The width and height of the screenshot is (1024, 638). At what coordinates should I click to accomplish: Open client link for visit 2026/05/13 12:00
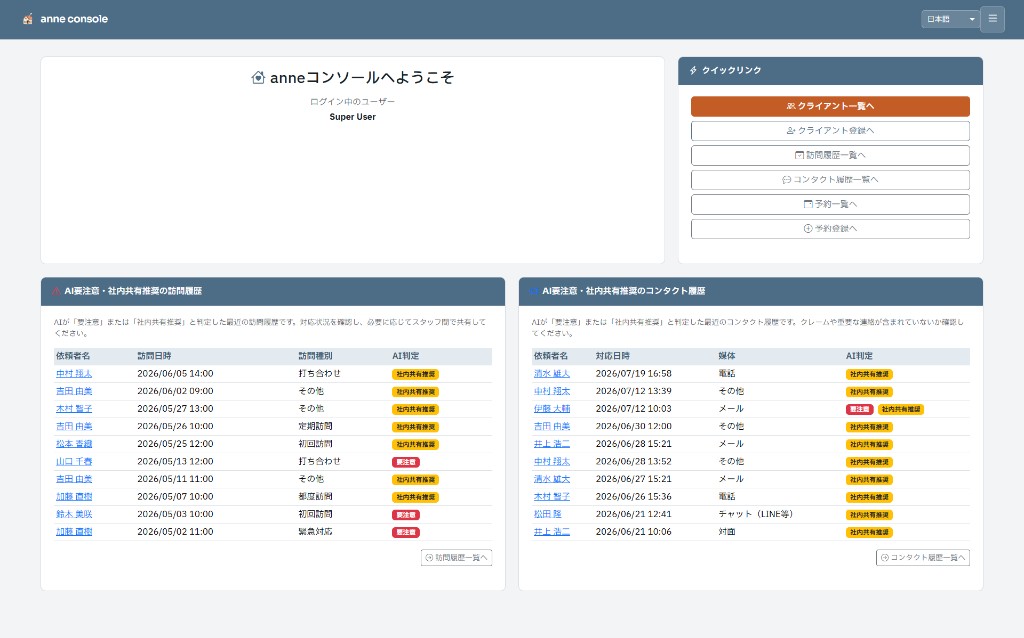(74, 462)
